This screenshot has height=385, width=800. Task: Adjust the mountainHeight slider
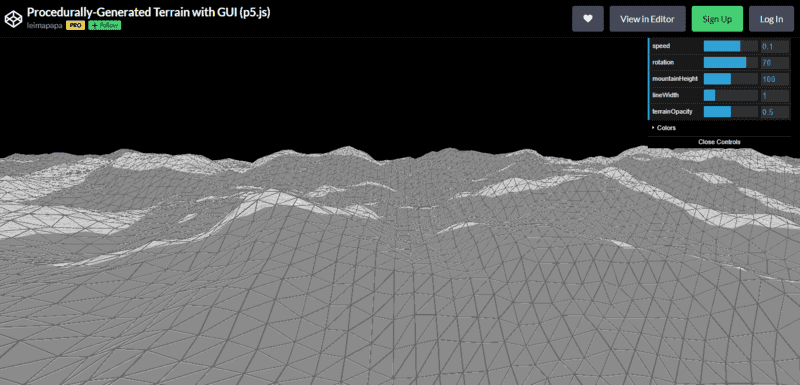pyautogui.click(x=731, y=79)
